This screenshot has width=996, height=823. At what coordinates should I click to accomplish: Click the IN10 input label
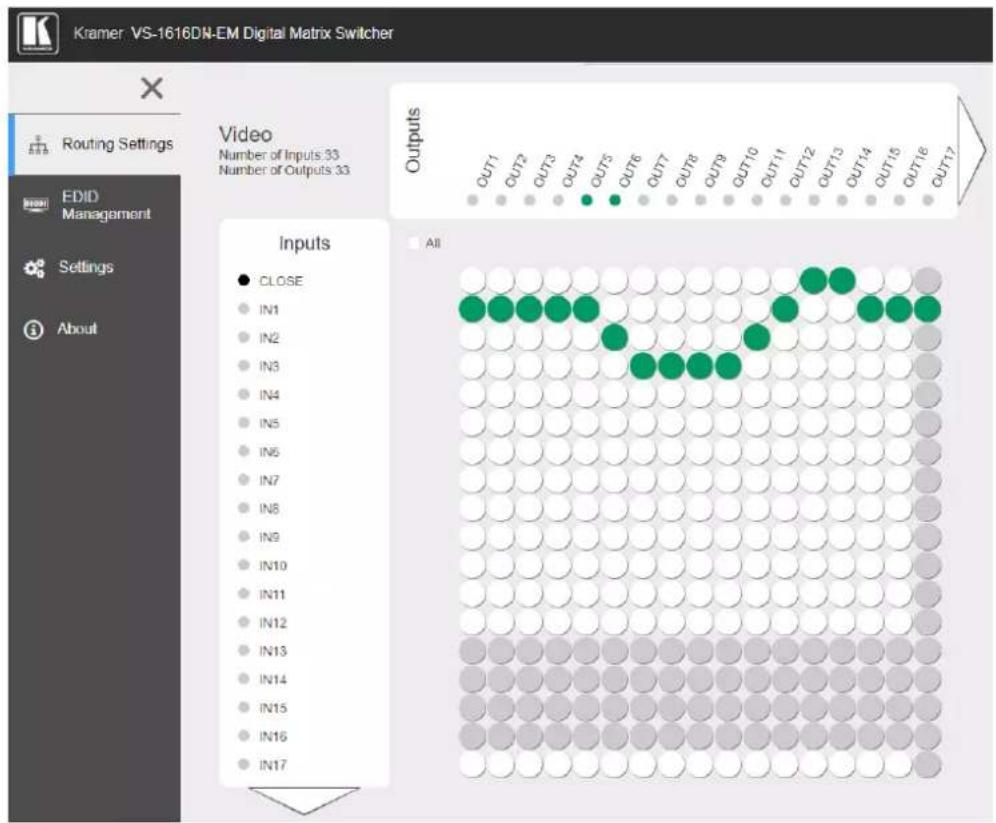click(273, 566)
